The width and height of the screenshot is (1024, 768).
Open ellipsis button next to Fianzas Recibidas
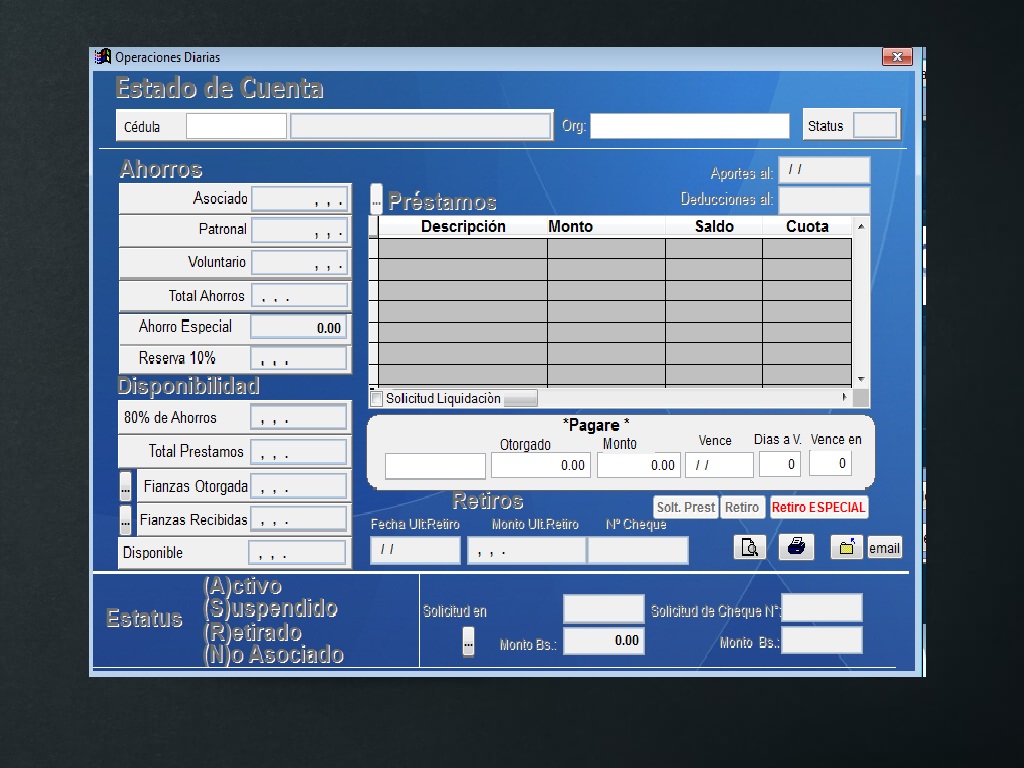(125, 520)
